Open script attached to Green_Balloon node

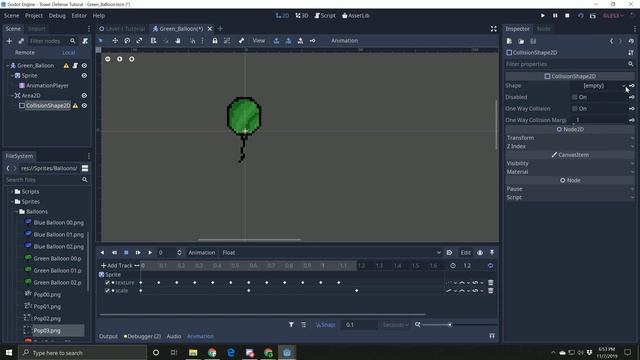tap(75, 65)
